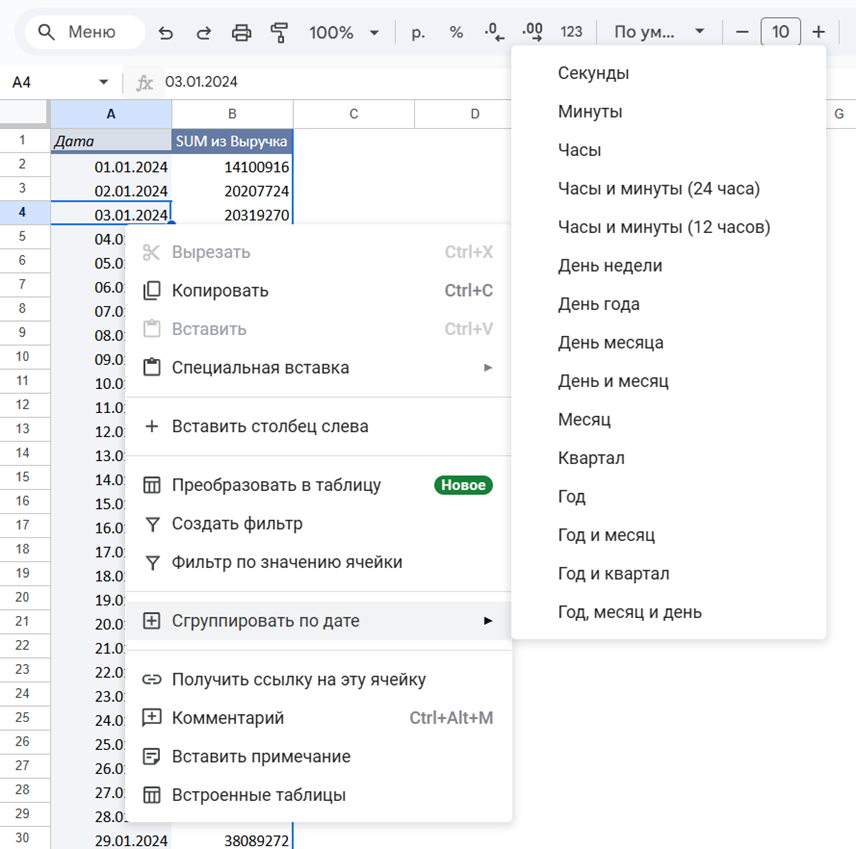This screenshot has width=856, height=849.
Task: Select Минуты grouping option
Action: tap(668, 112)
